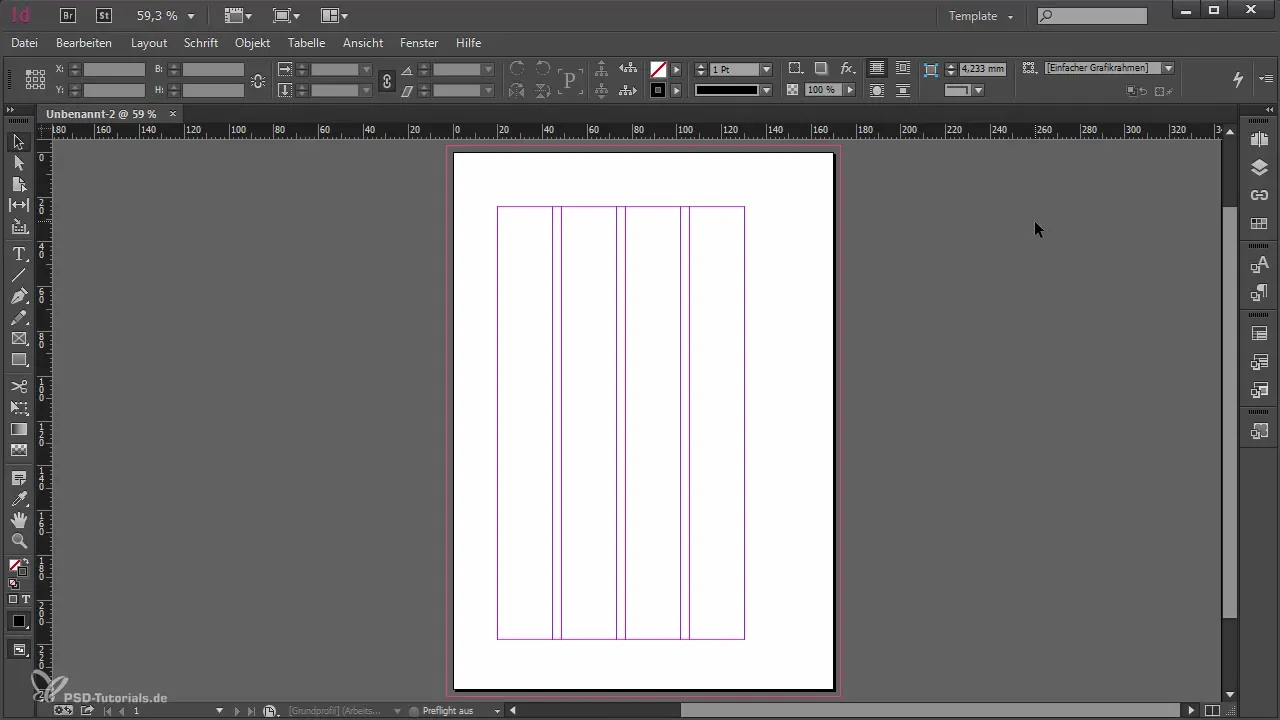Screen dimensions: 1280x720
Task: Select the Page tool
Action: pyautogui.click(x=19, y=184)
